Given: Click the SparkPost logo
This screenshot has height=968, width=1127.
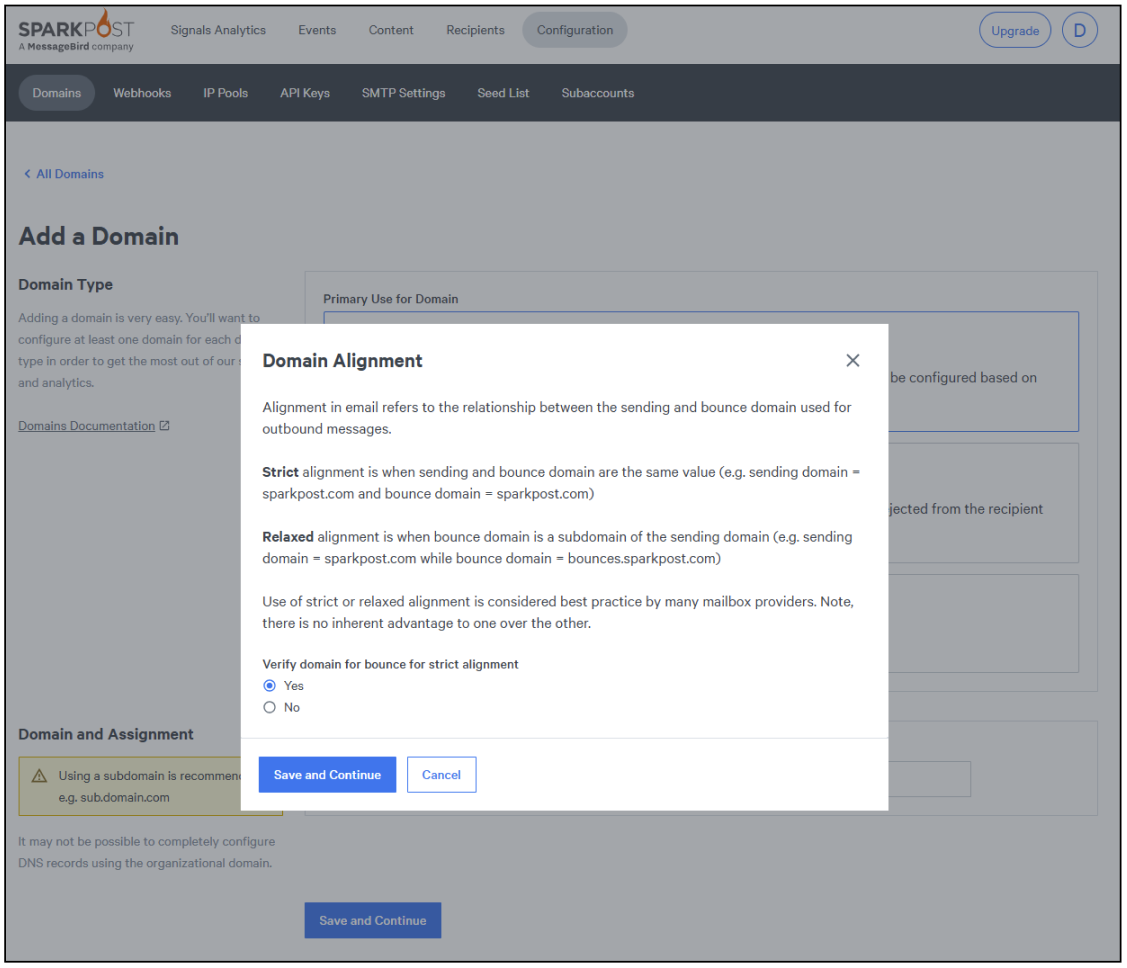Looking at the screenshot, I should point(76,31).
